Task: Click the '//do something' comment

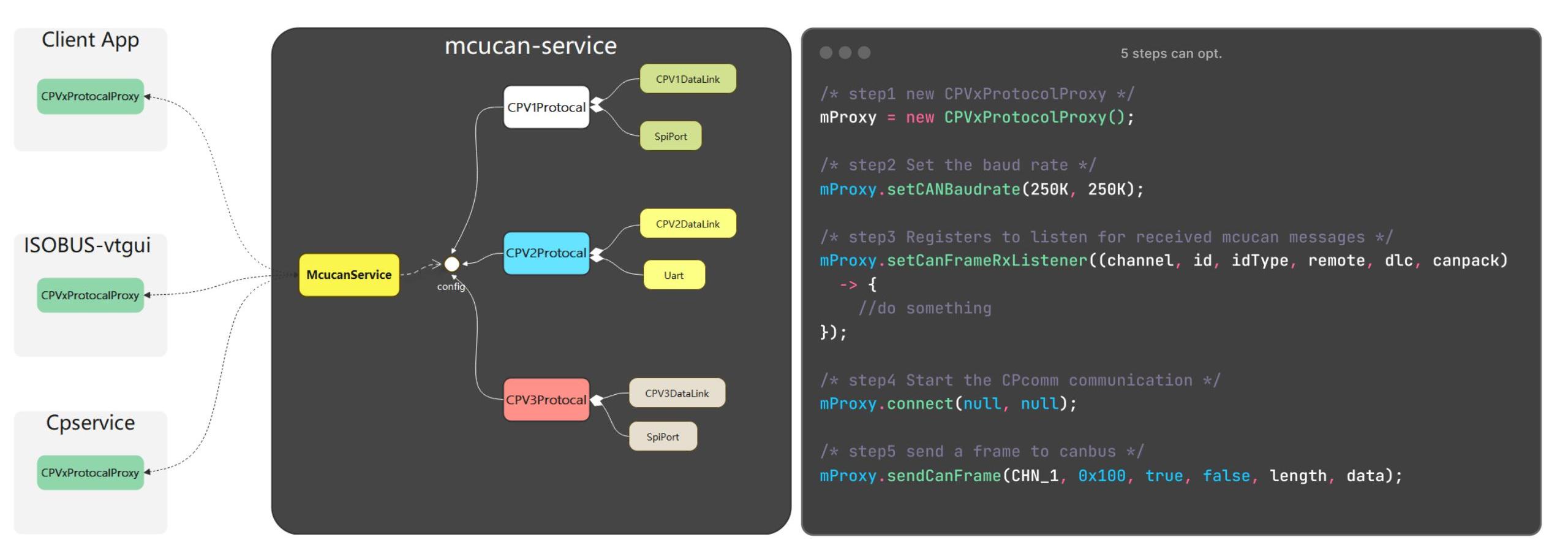Action: click(925, 308)
